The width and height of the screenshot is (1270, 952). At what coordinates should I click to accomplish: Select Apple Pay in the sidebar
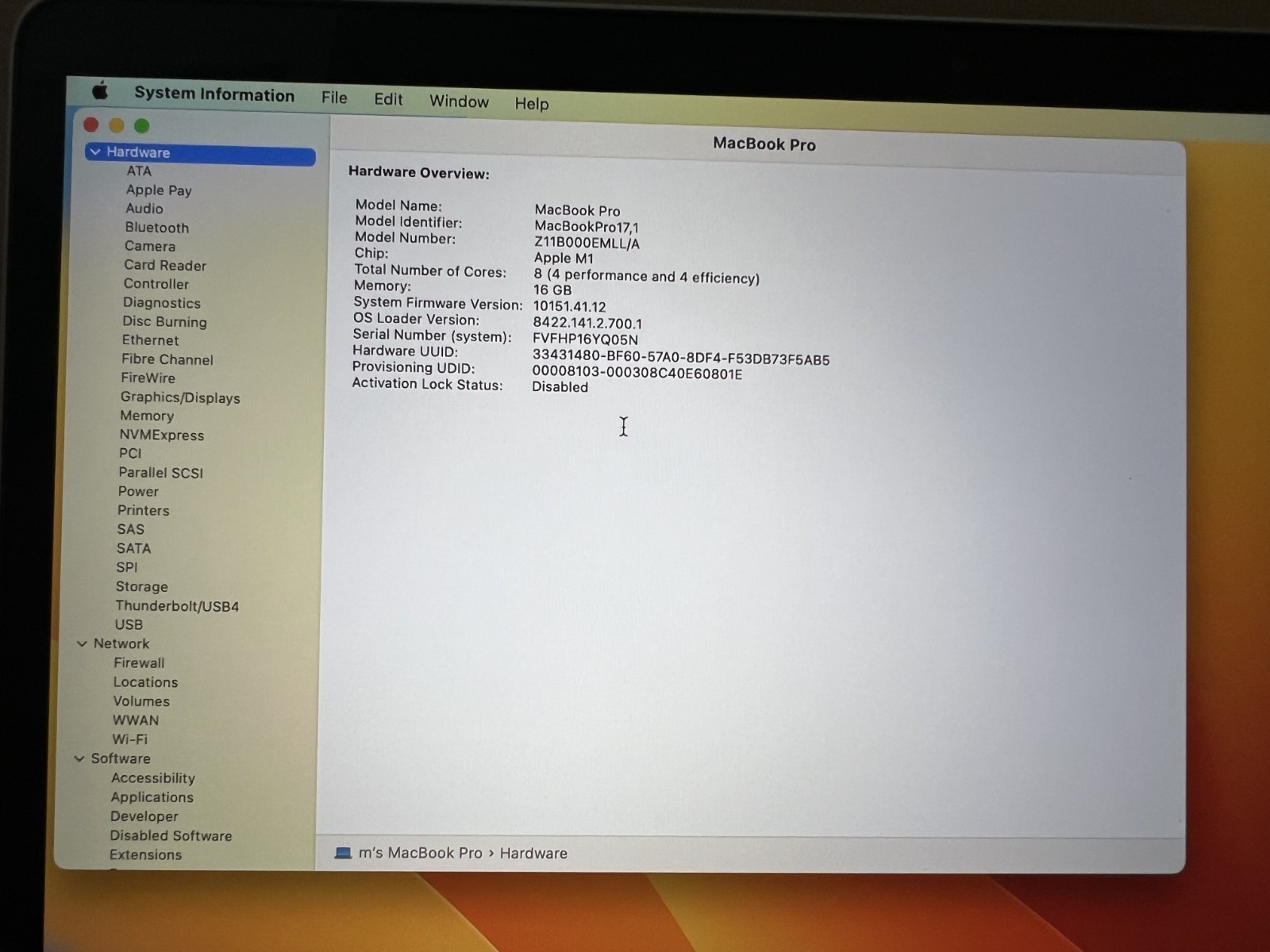(x=159, y=190)
